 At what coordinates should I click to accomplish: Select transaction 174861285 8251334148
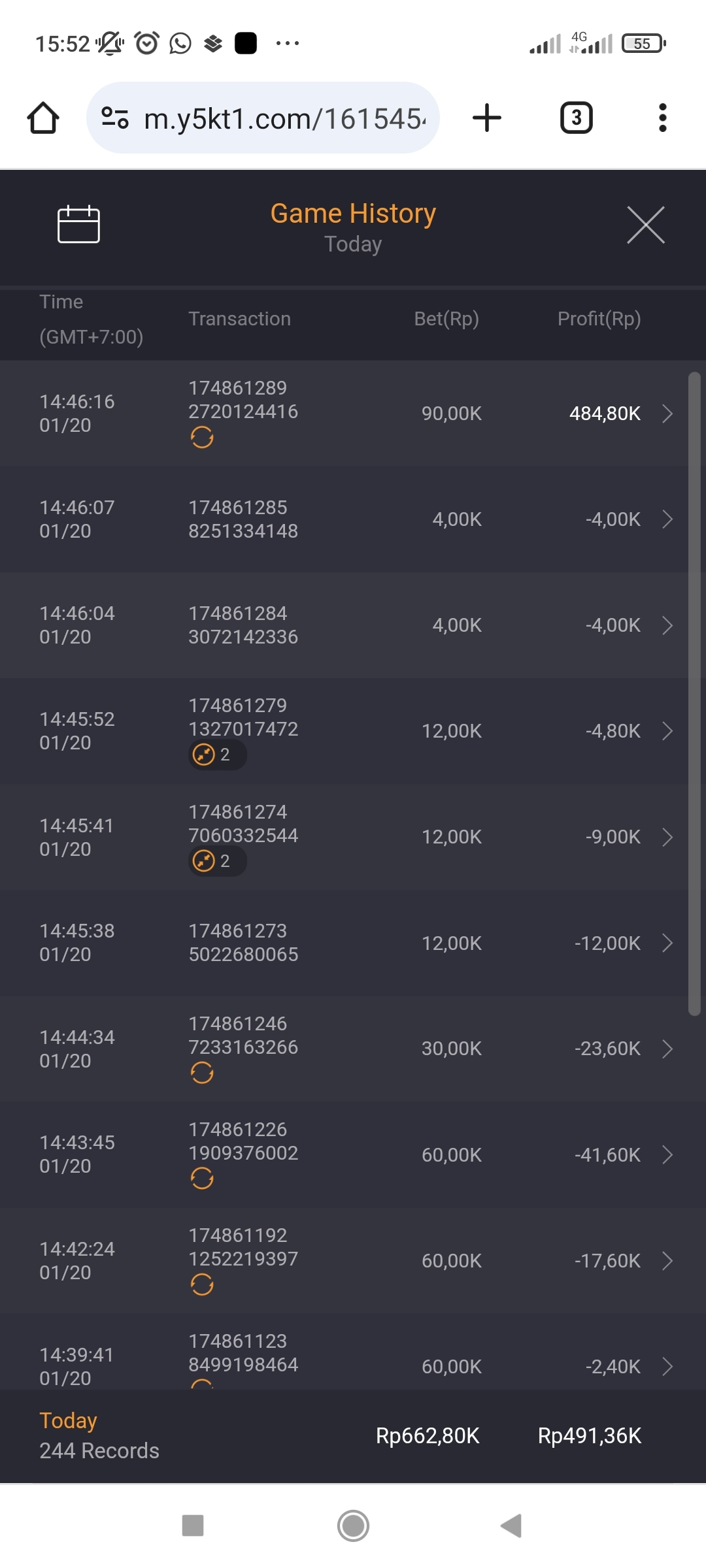pyautogui.click(x=243, y=519)
